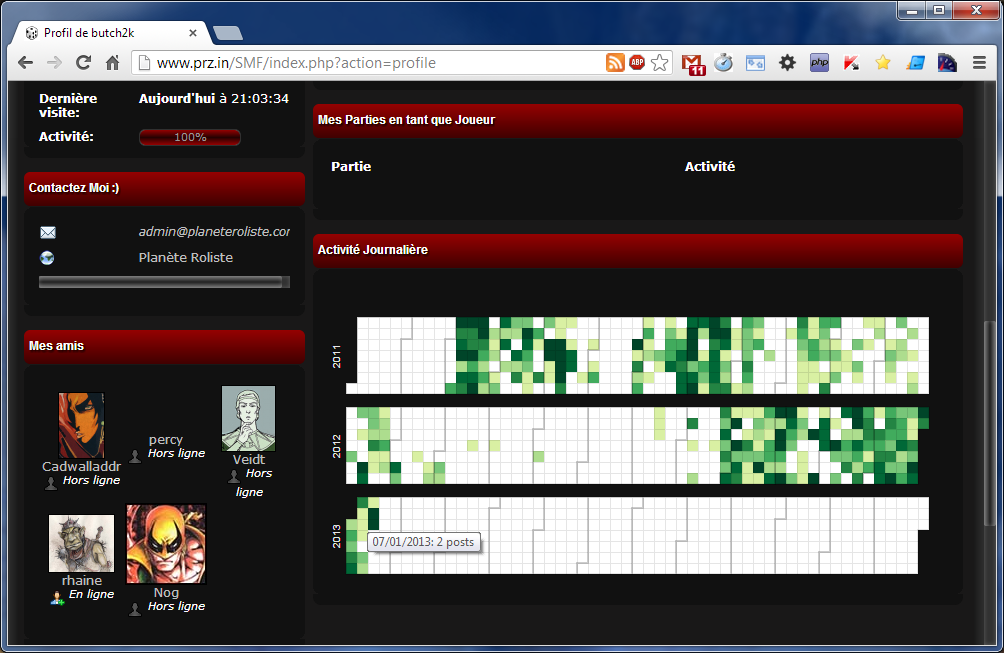Close the Profil de butch2k tab
Viewport: 1004px width, 653px height.
click(193, 33)
